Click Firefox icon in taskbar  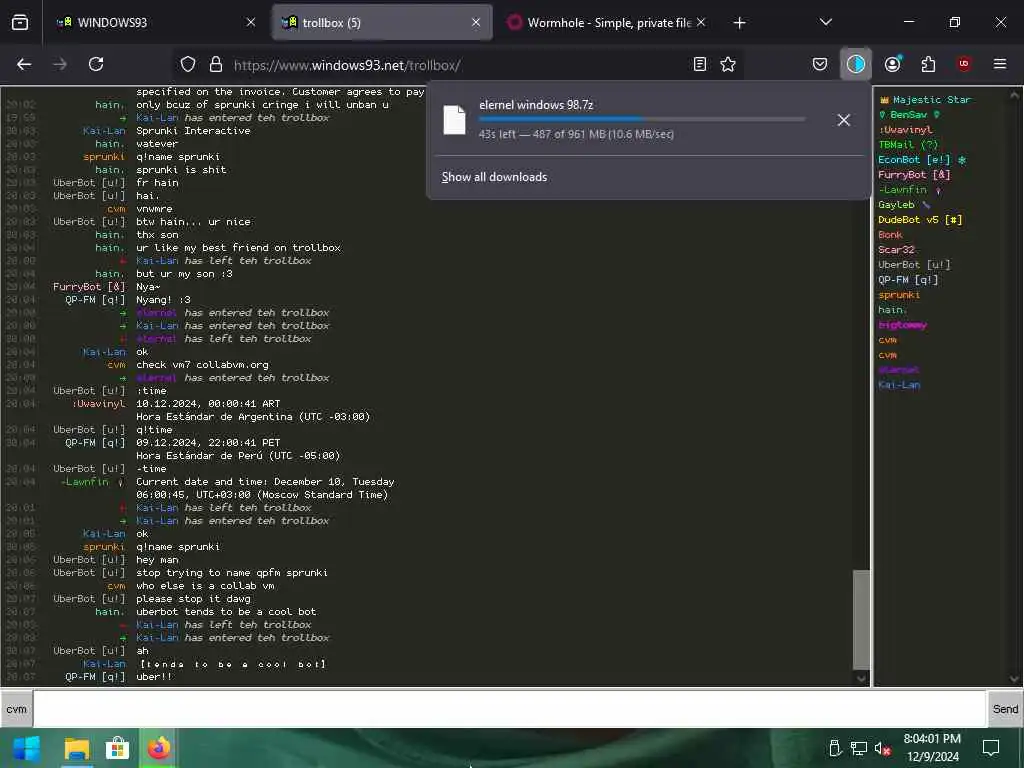(x=159, y=748)
